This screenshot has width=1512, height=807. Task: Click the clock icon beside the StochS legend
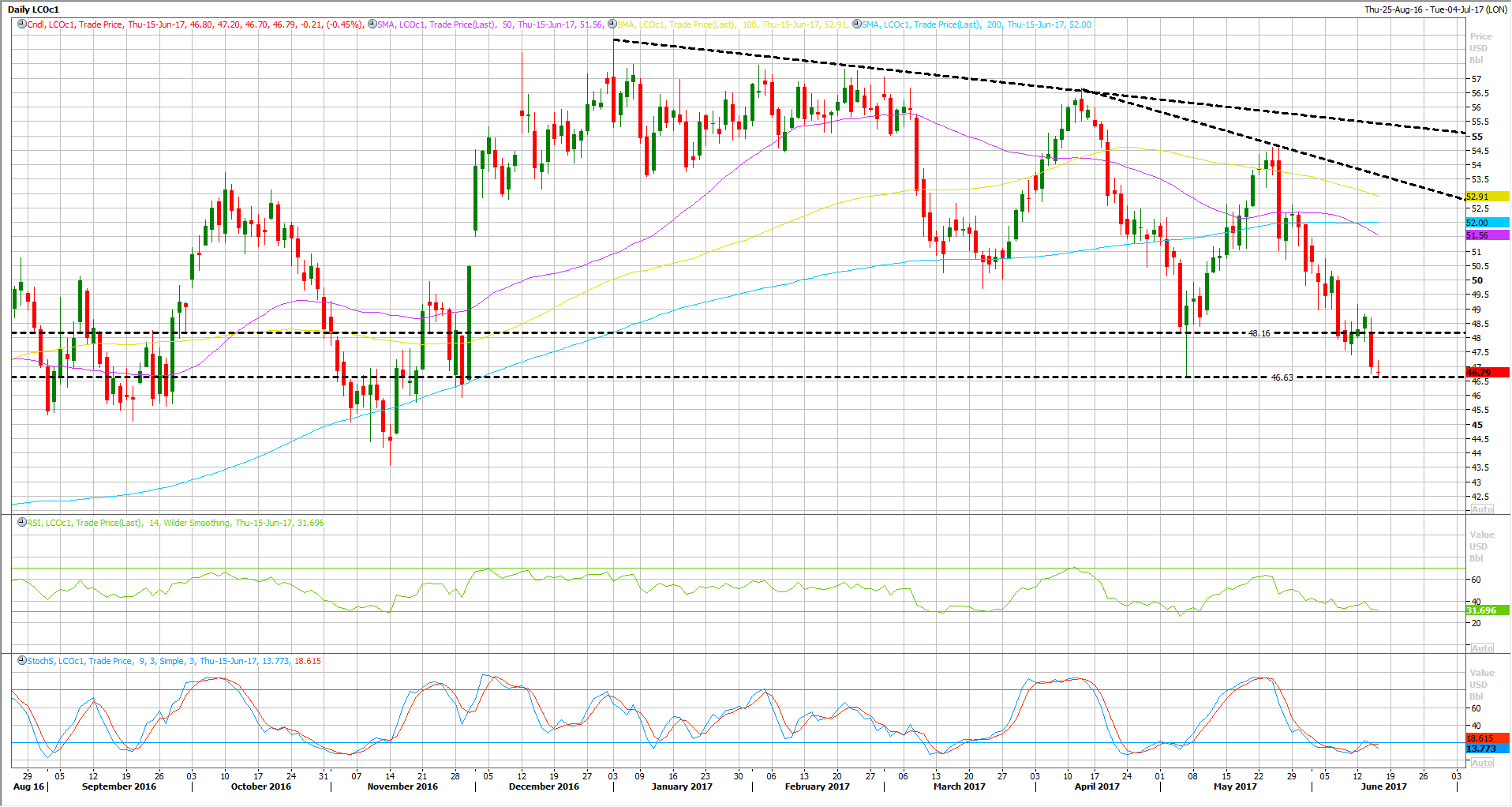point(22,661)
